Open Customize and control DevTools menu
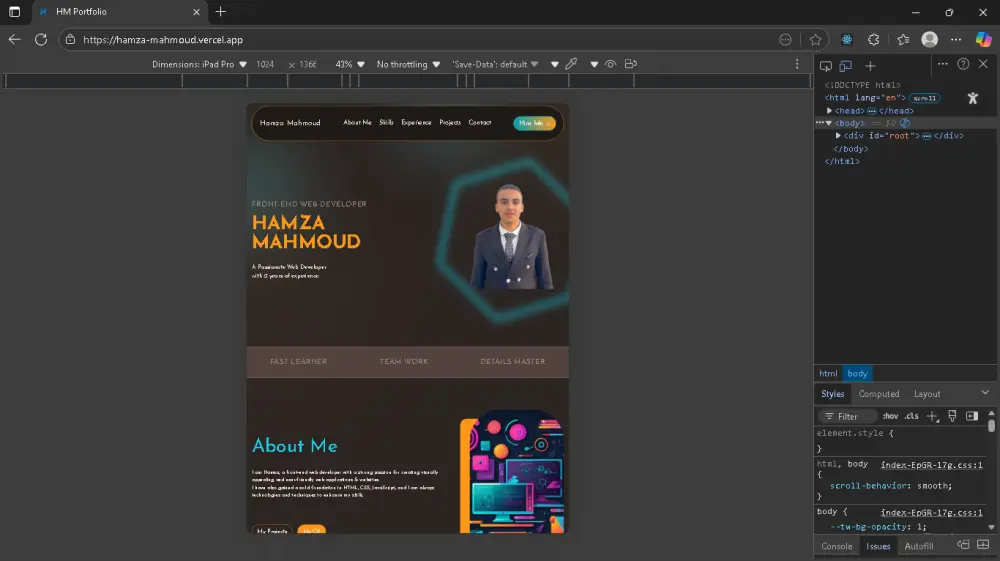Screen dimensions: 1000x561 [943, 64]
